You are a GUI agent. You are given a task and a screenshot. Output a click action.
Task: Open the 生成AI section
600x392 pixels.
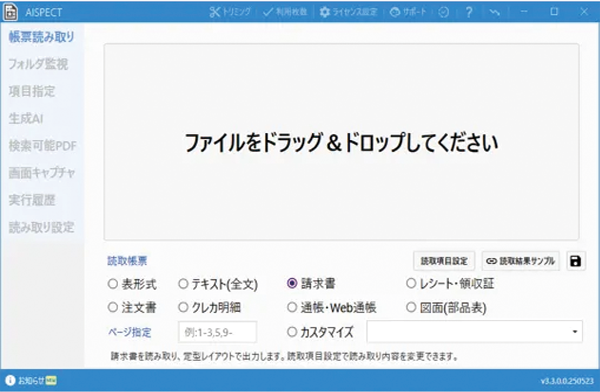(26, 118)
